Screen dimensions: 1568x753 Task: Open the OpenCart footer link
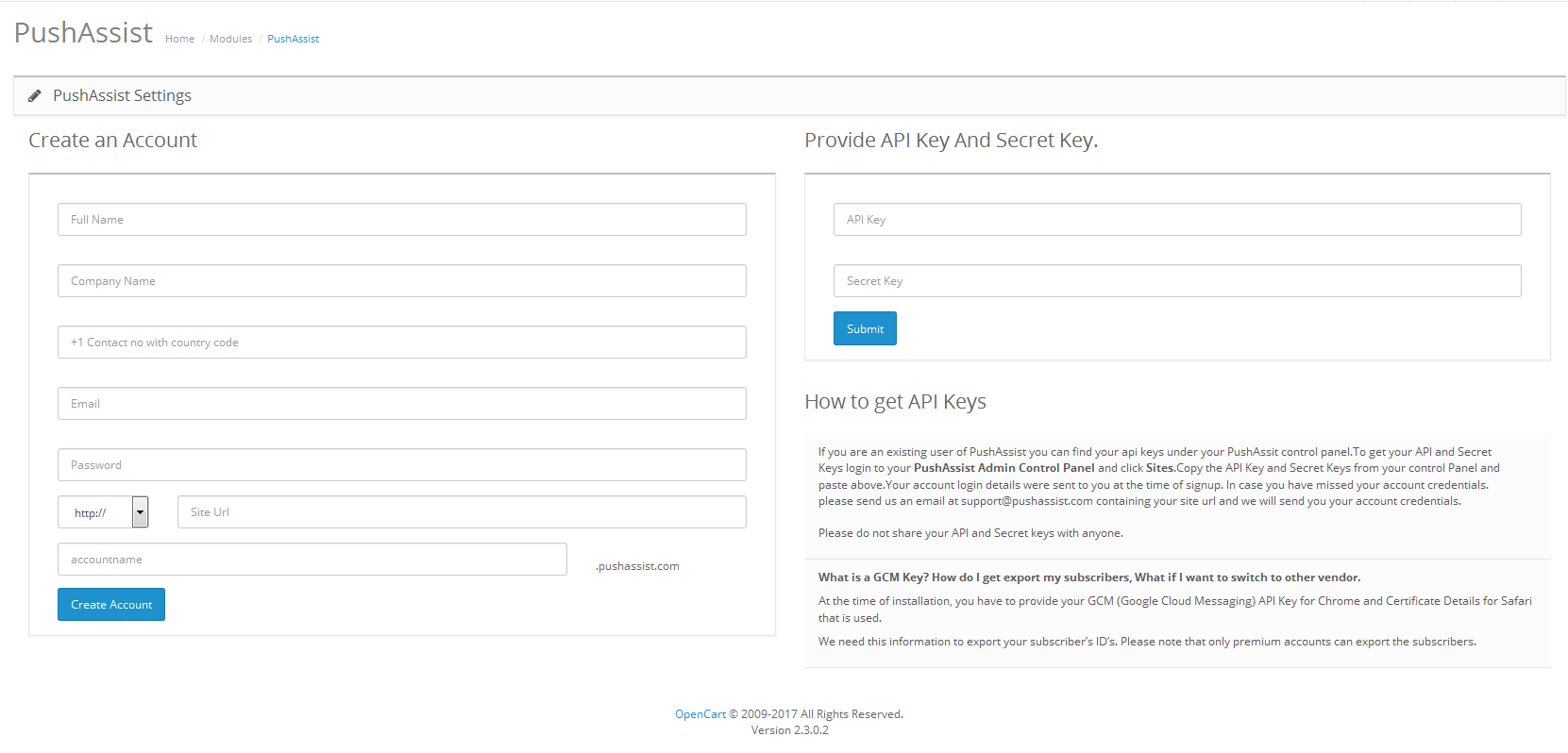(x=700, y=714)
